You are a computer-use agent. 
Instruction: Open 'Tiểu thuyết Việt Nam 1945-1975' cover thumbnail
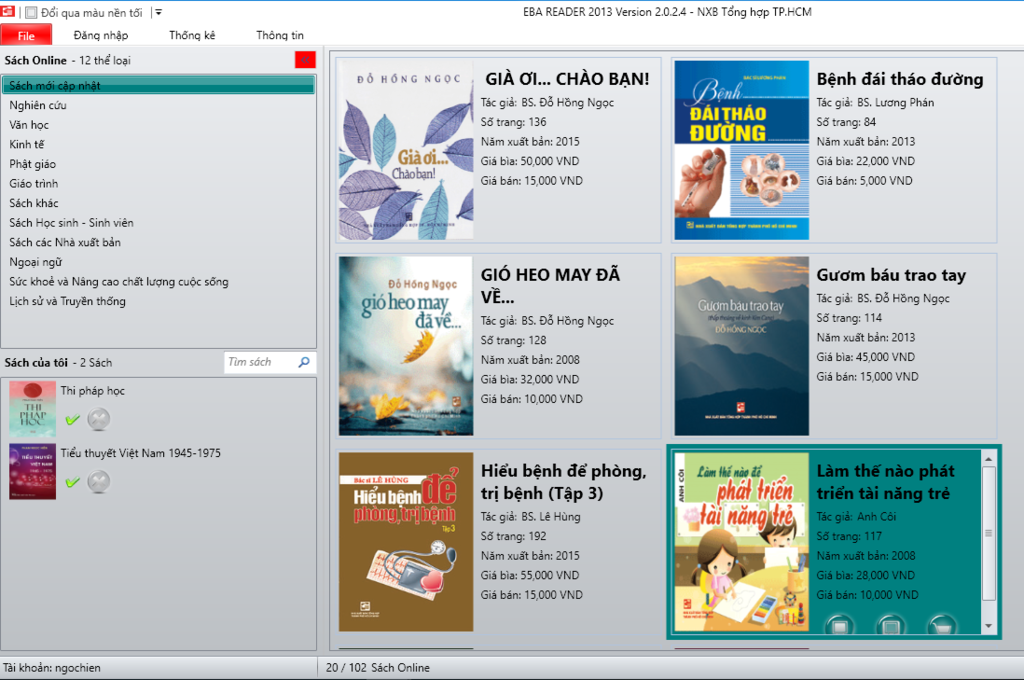pyautogui.click(x=33, y=472)
